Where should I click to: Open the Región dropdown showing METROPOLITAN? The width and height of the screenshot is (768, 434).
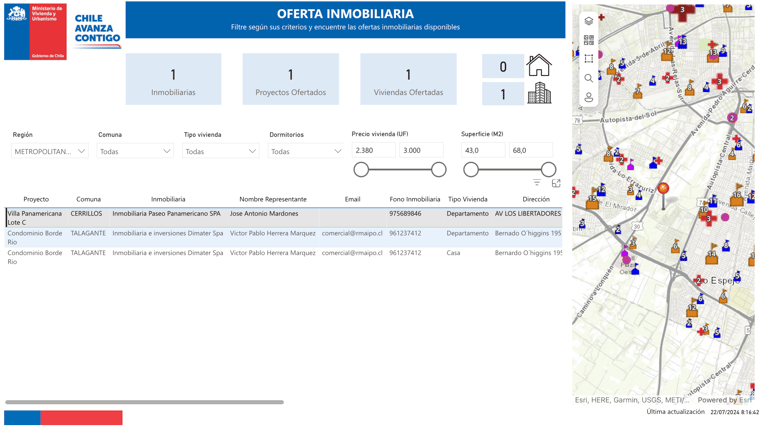[49, 151]
